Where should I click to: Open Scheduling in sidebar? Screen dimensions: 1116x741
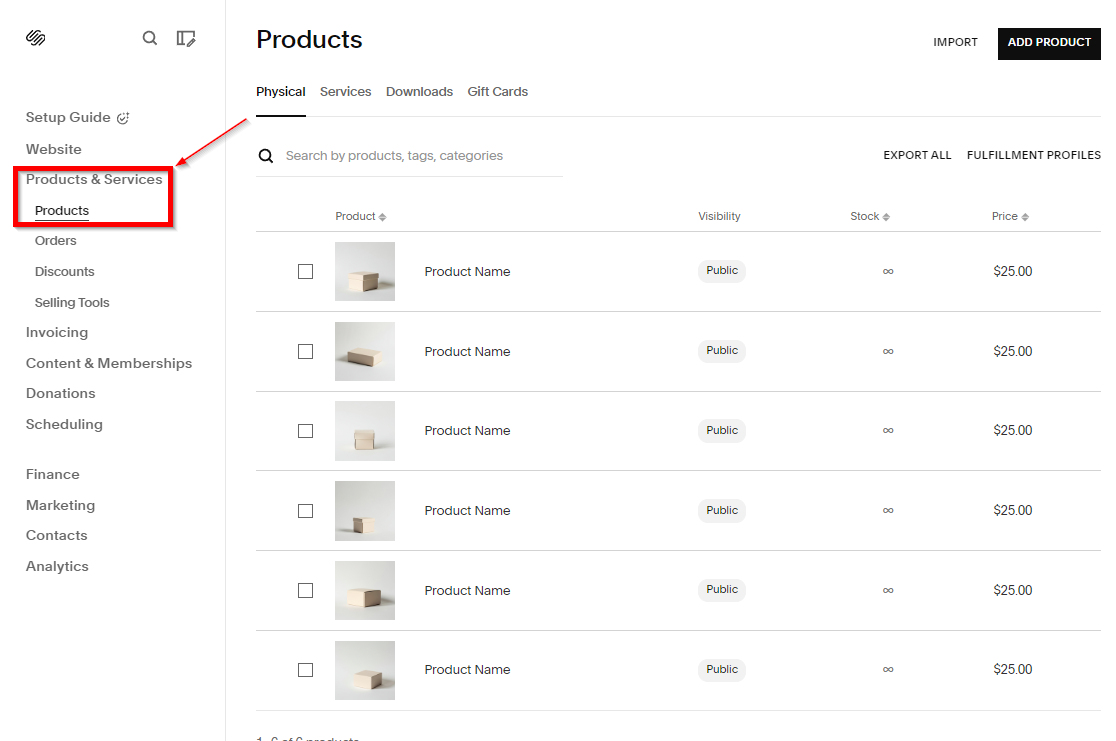click(x=64, y=424)
